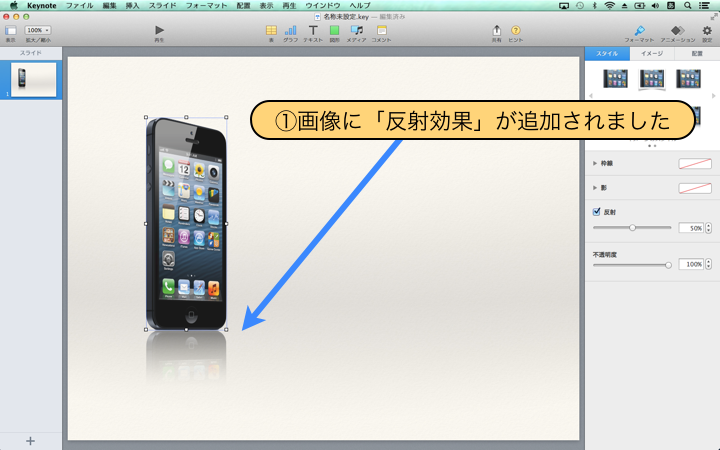This screenshot has width=720, height=450.
Task: Open the 表示 view options icon in the toolbar
Action: pos(11,30)
